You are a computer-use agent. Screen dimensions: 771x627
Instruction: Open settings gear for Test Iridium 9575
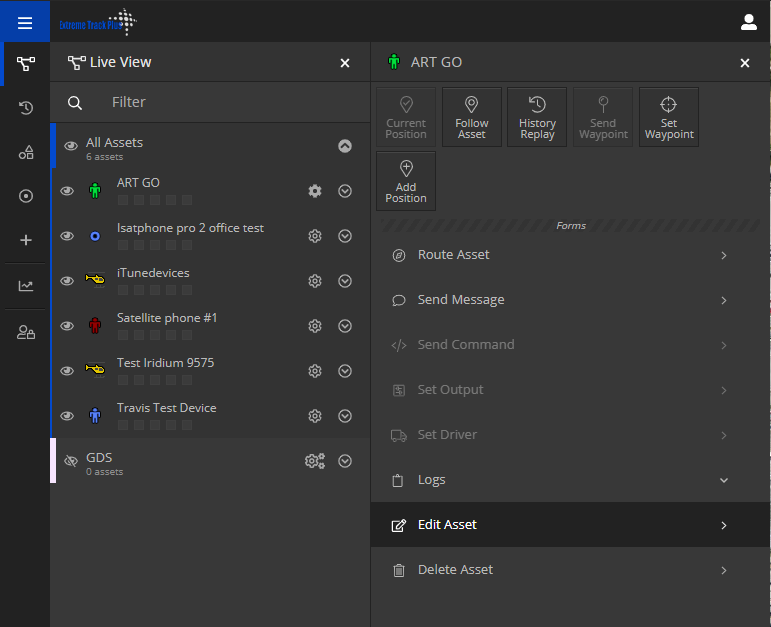(x=315, y=371)
